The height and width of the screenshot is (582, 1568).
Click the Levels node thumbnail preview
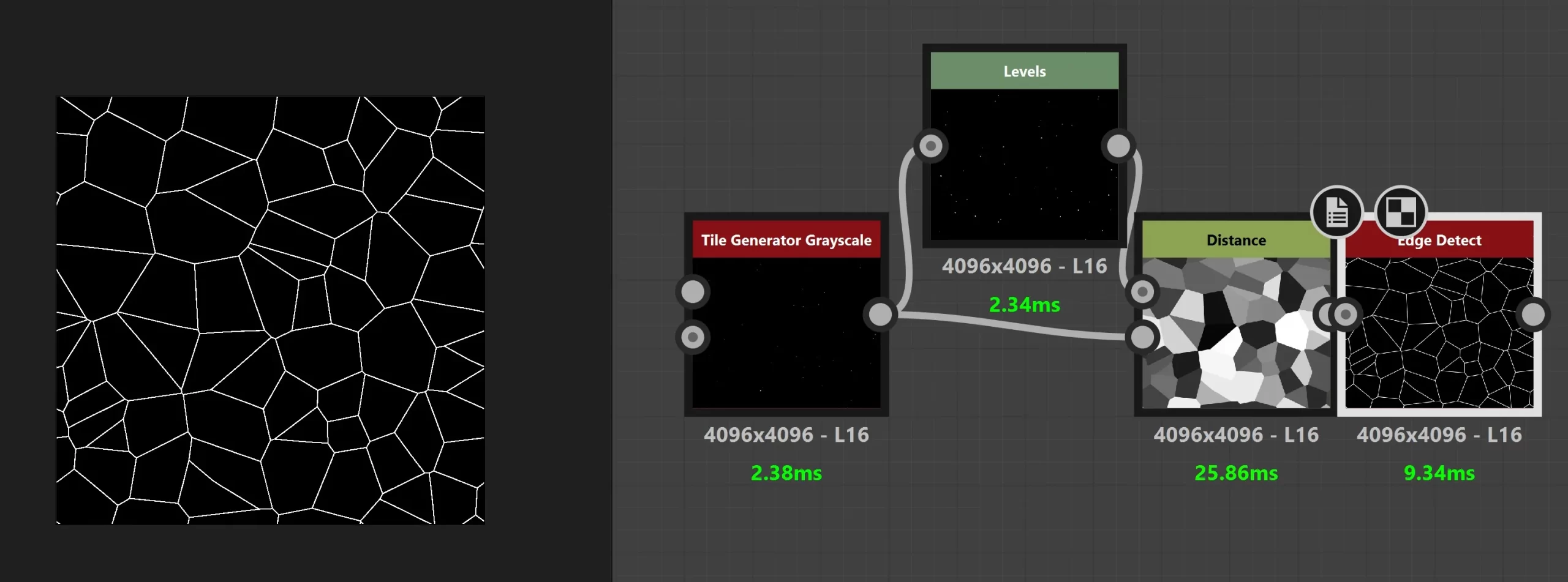[1024, 165]
